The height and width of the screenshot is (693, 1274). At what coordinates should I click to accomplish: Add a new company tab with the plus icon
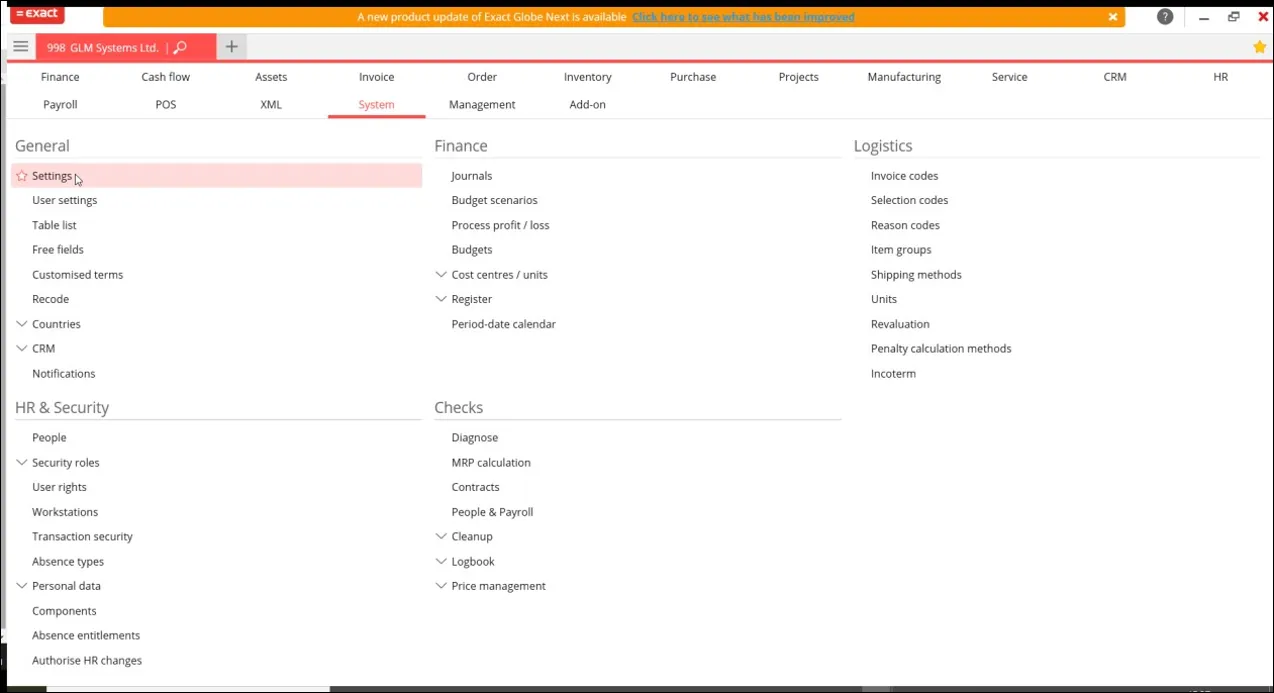pyautogui.click(x=231, y=46)
